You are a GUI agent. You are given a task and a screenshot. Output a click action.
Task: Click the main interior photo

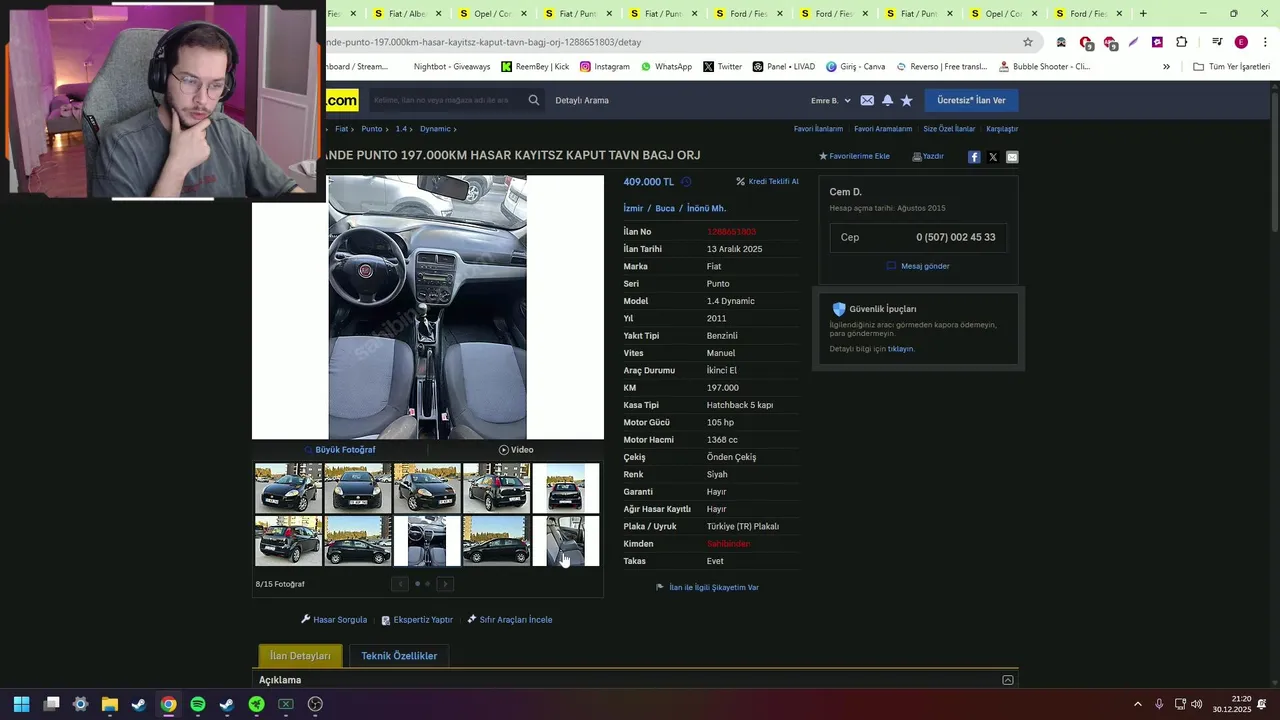pos(427,307)
